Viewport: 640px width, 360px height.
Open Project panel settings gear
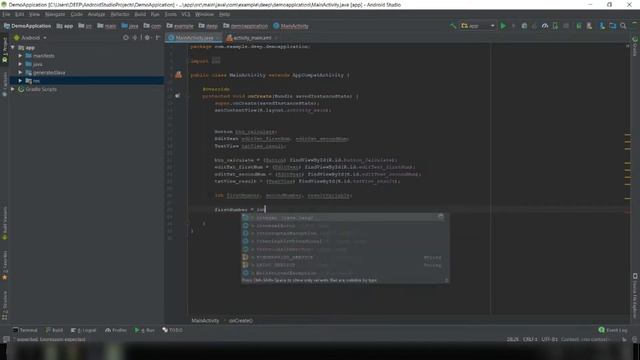147,38
